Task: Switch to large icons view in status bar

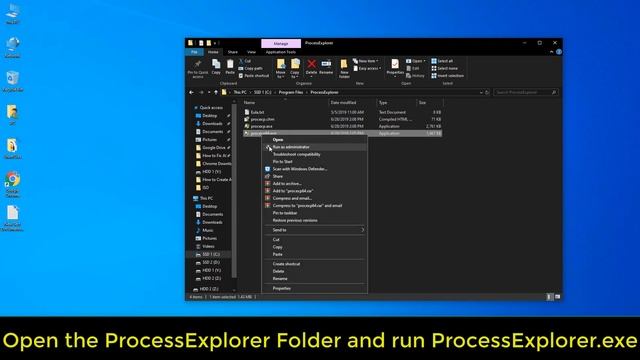Action: pos(558,297)
